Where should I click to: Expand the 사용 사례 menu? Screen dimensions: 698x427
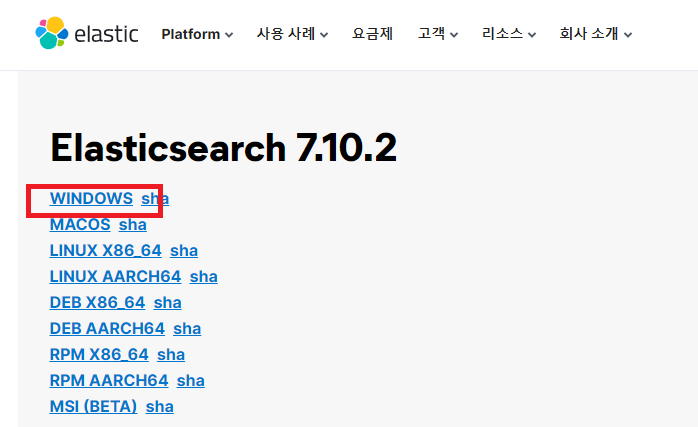292,34
